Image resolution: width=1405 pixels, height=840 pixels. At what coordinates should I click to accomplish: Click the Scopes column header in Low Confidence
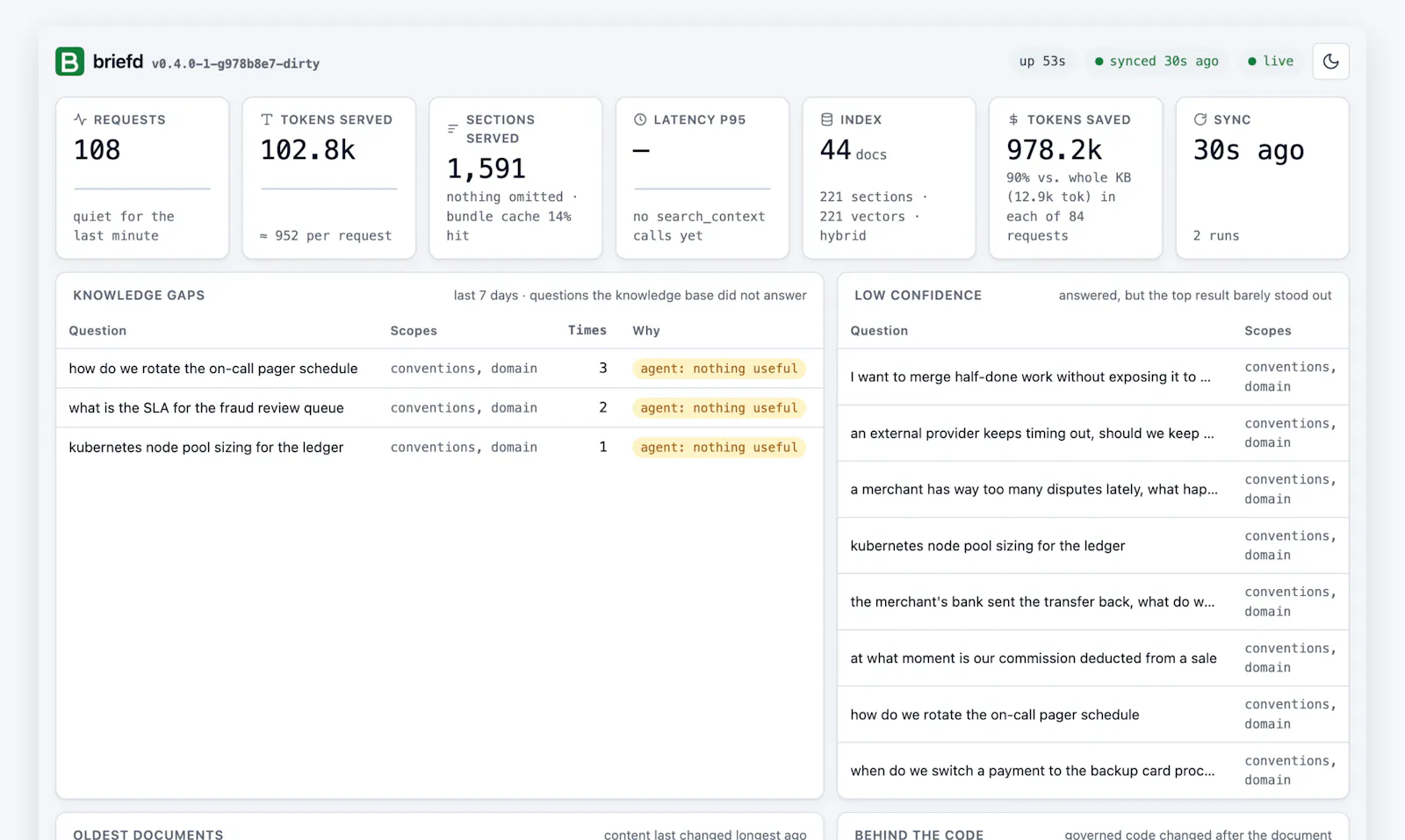tap(1268, 331)
